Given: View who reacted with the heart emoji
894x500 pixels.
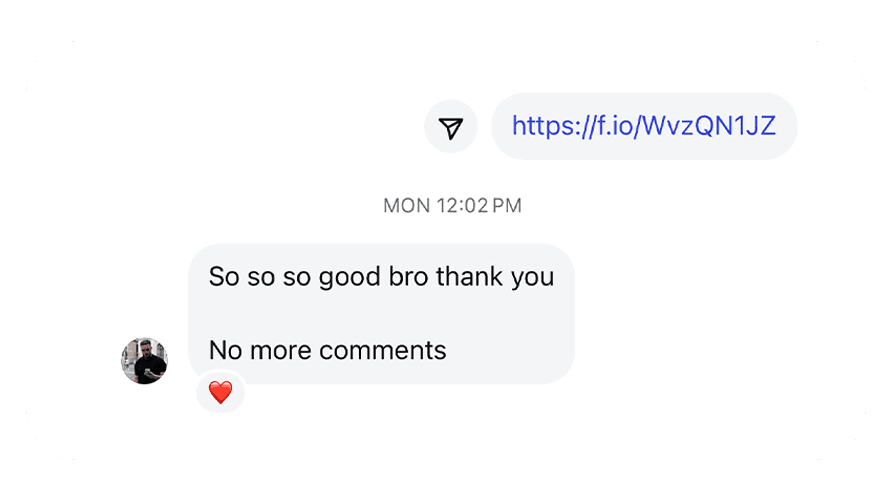Looking at the screenshot, I should (x=221, y=391).
